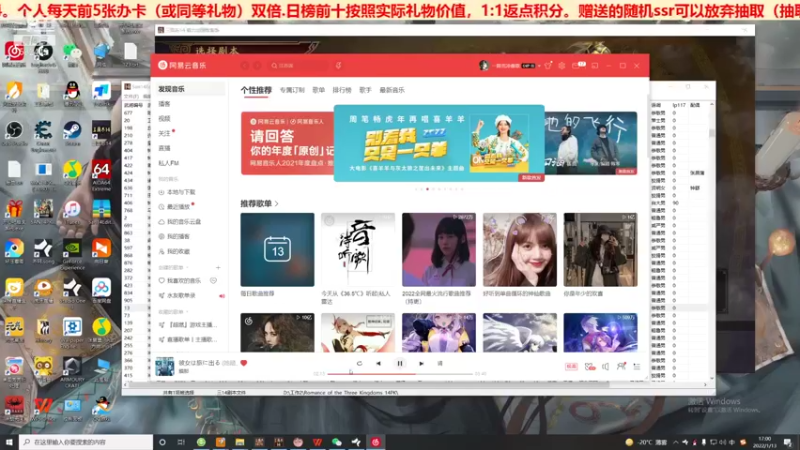Open the 直播歌单 | 主播歌 playlist
The image size is (800, 450).
[x=188, y=339]
